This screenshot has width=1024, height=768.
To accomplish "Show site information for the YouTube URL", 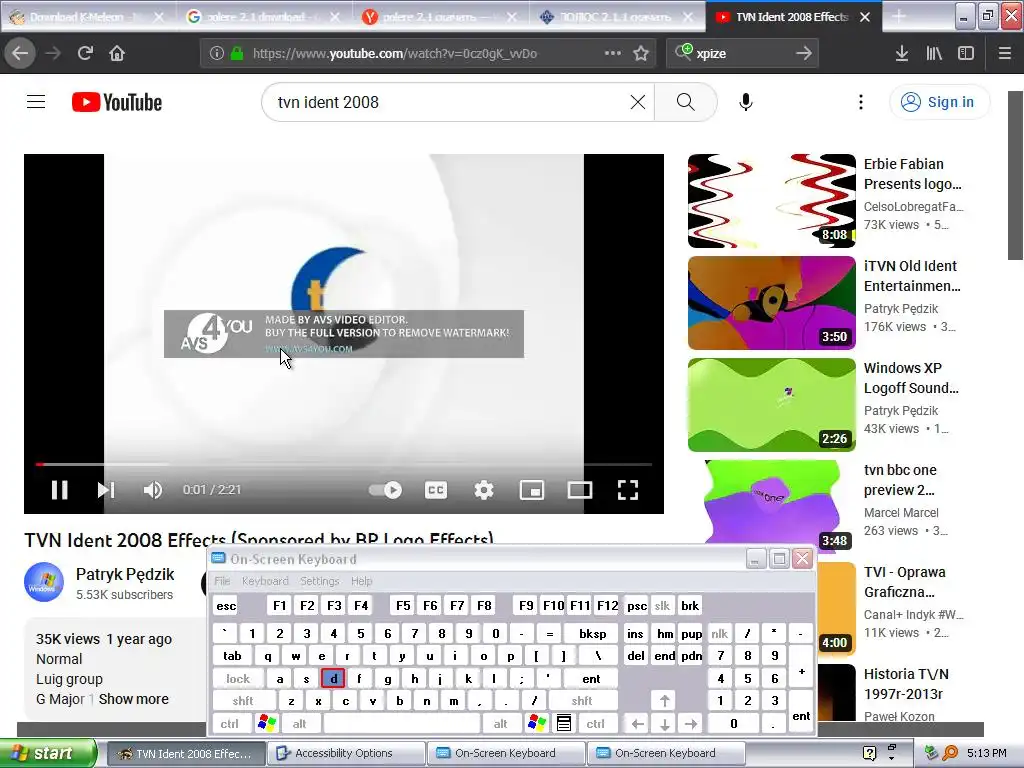I will 217,54.
